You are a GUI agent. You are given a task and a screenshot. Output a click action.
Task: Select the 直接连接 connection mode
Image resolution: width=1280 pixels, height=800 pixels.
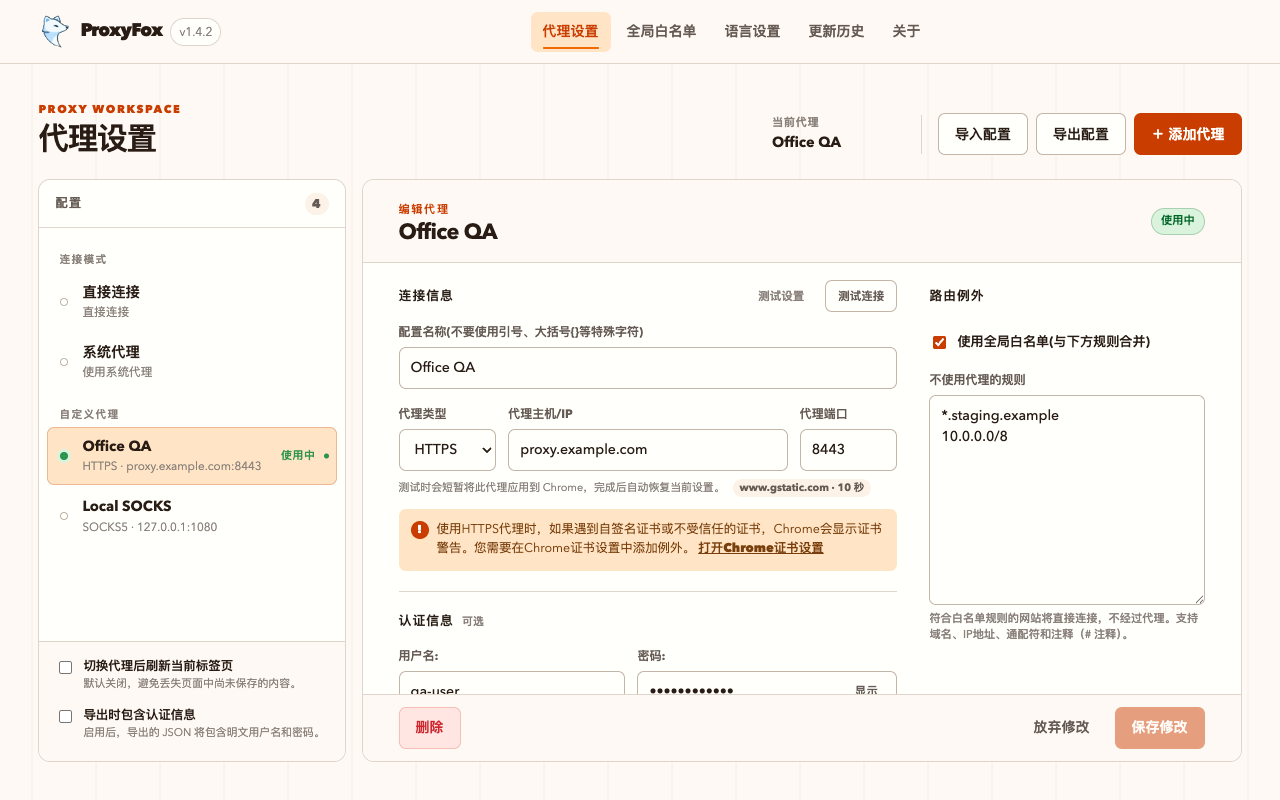192,301
